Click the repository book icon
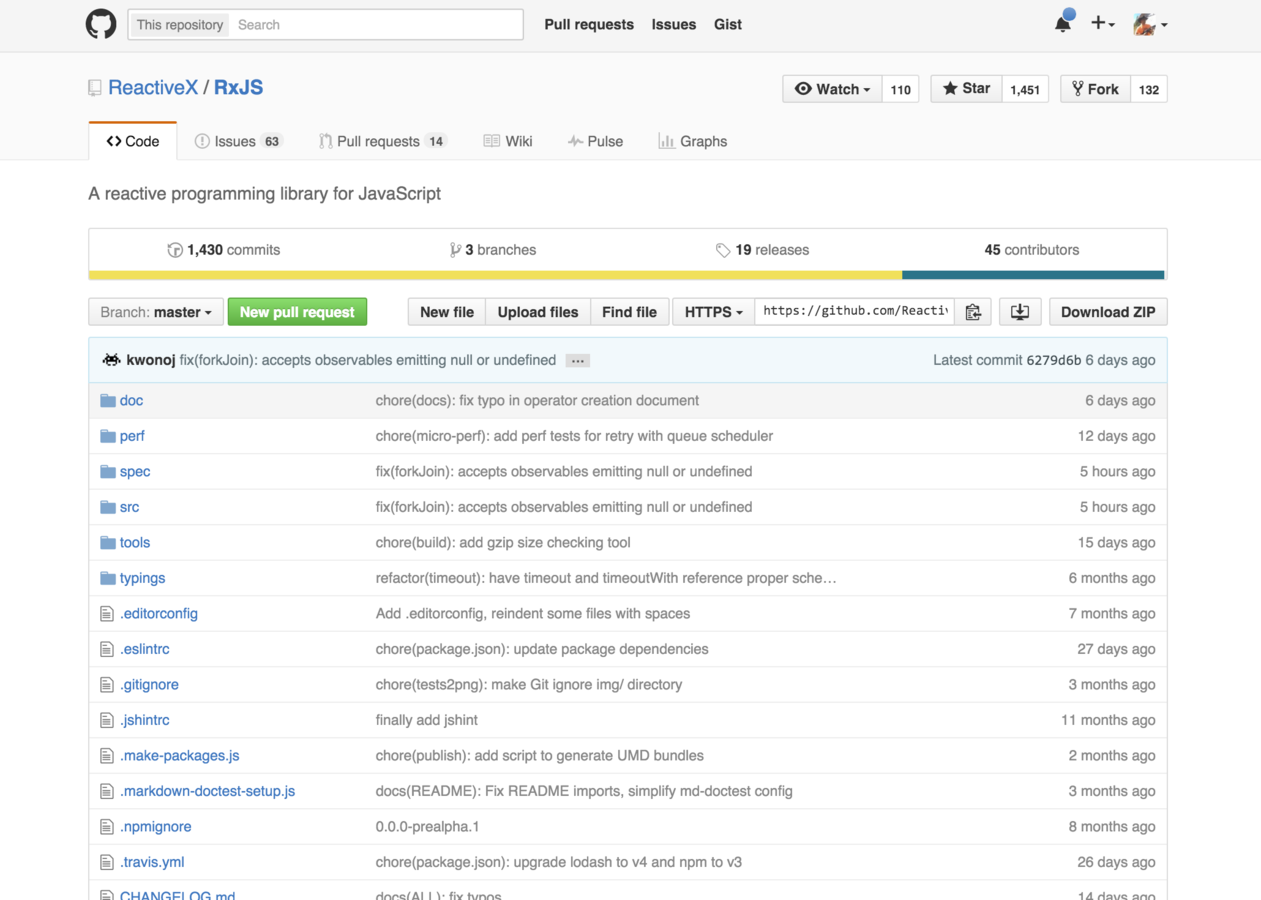Viewport: 1261px width, 900px height. (x=95, y=88)
